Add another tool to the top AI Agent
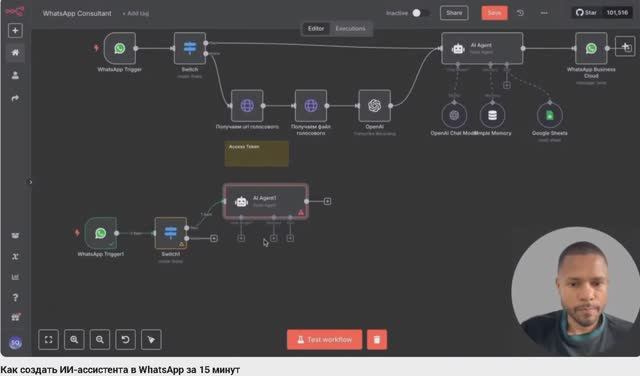 [507, 85]
